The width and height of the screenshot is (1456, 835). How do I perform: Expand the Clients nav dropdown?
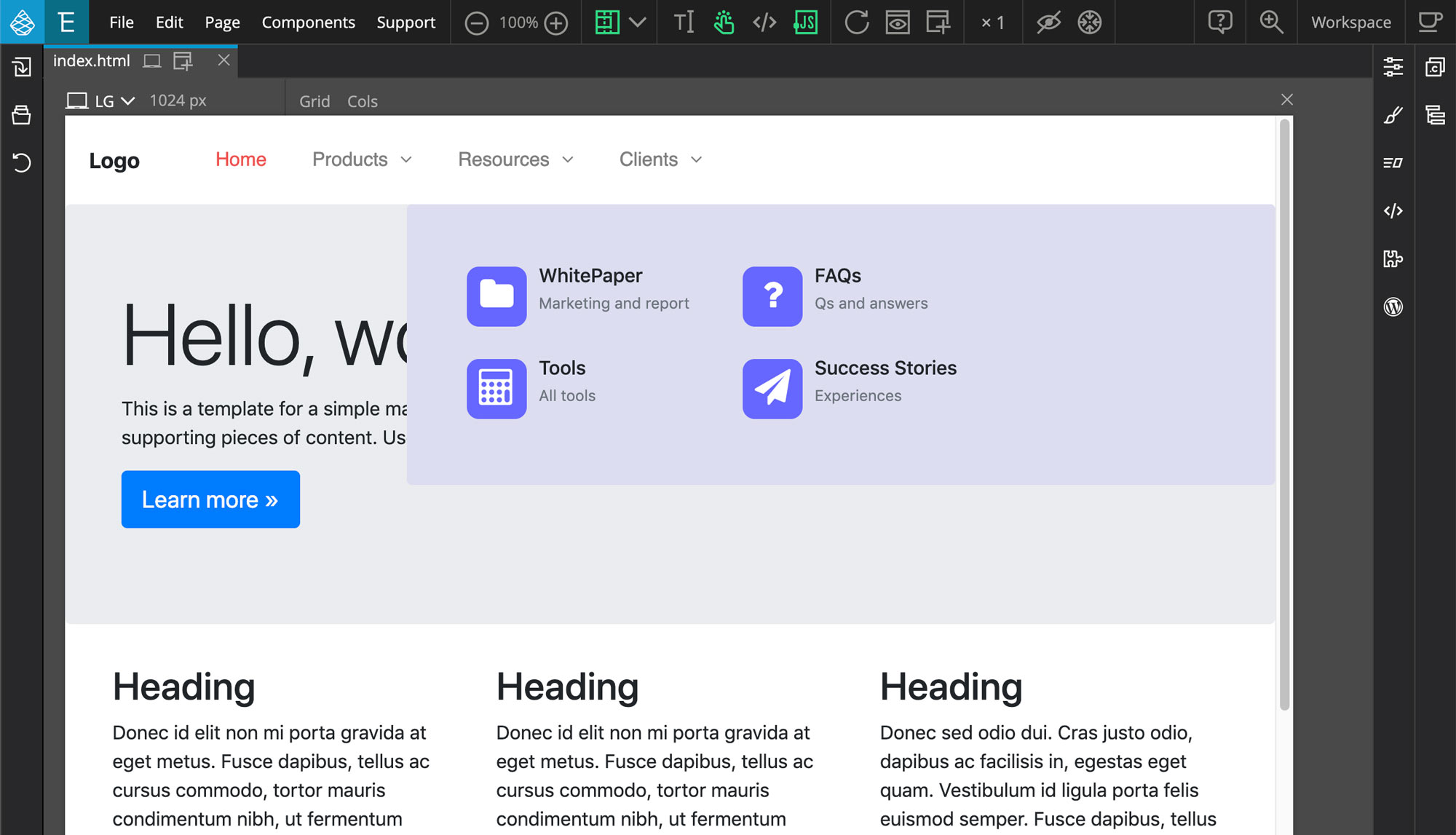pos(660,159)
